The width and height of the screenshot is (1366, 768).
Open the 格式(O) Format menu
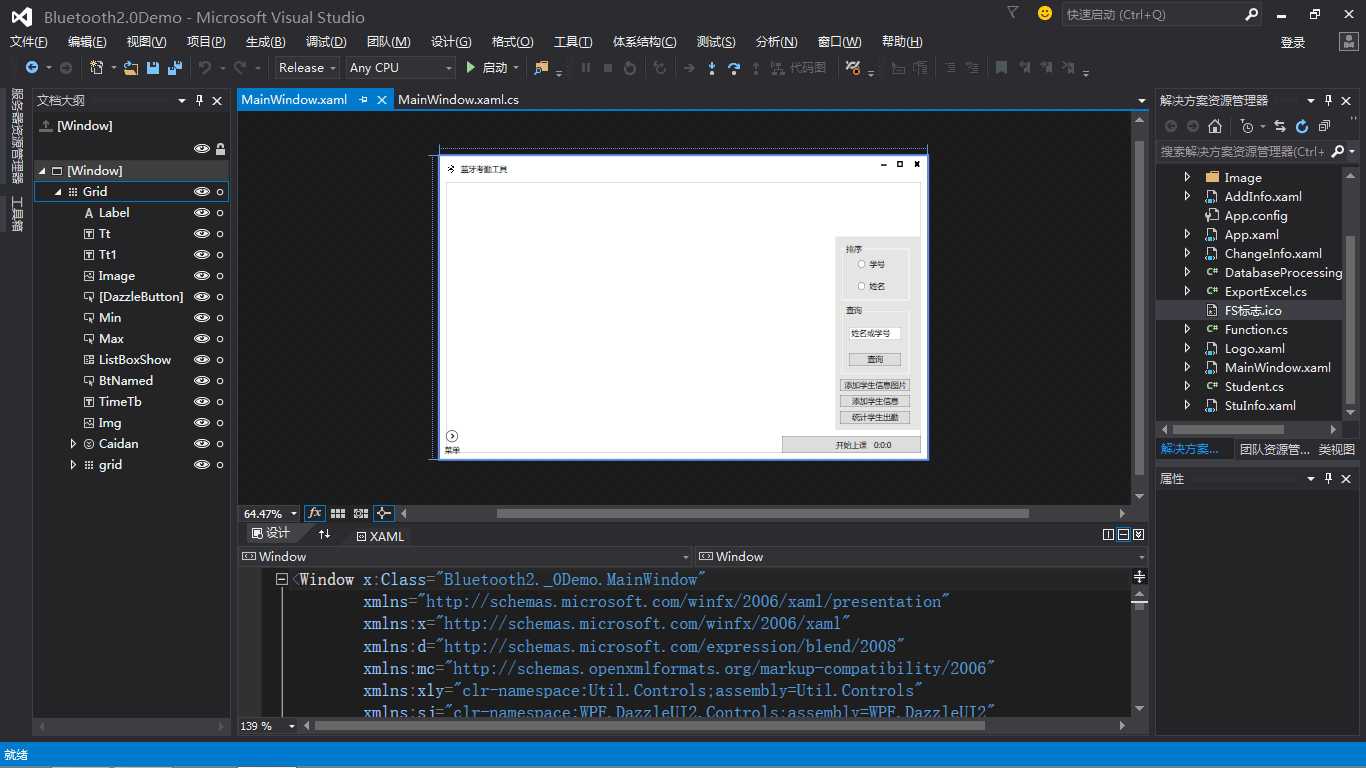(x=512, y=42)
